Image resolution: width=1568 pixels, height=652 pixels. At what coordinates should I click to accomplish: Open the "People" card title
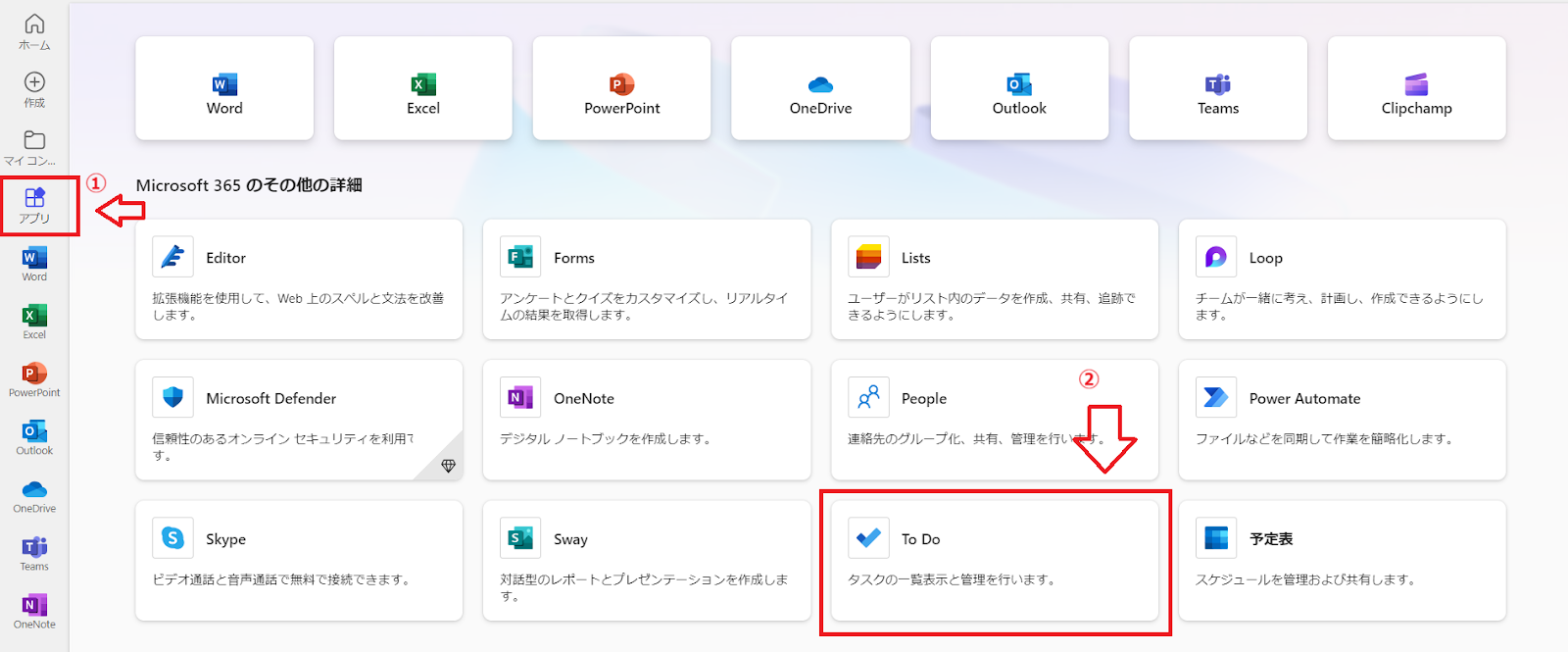pos(924,398)
